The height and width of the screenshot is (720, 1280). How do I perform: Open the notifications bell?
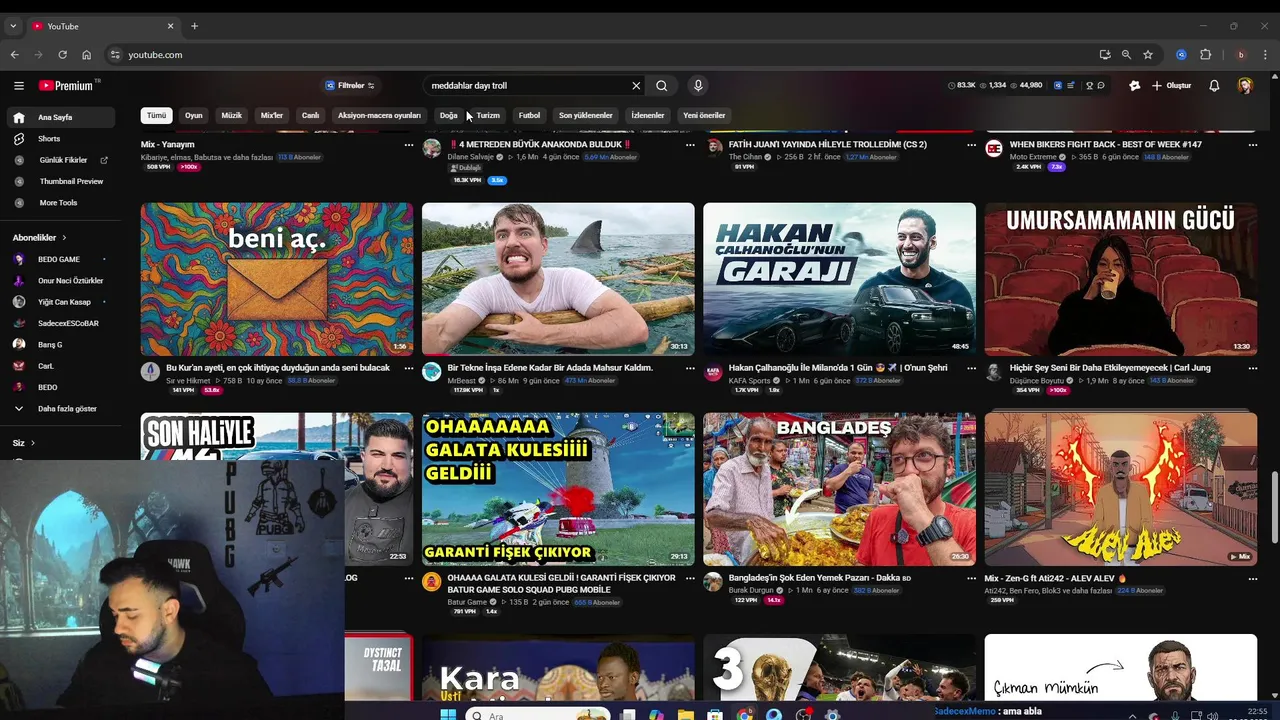[x=1214, y=86]
